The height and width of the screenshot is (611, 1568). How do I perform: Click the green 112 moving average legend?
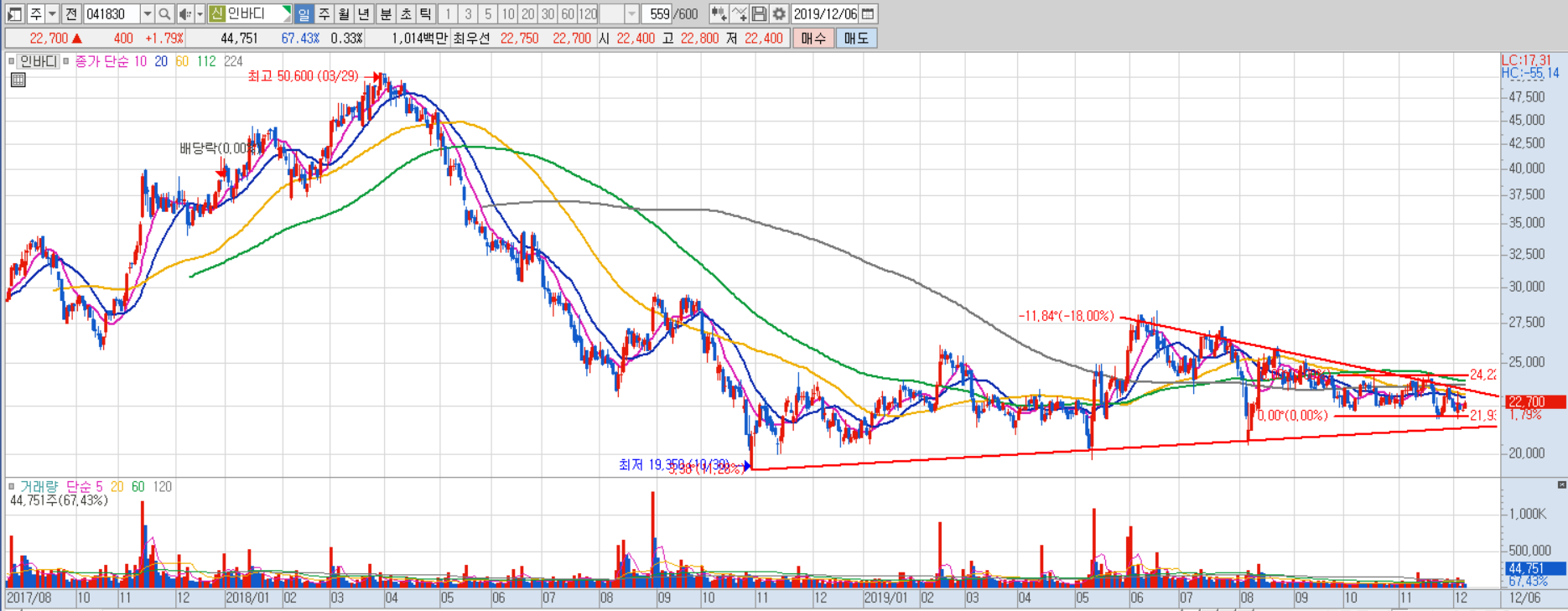coord(206,61)
